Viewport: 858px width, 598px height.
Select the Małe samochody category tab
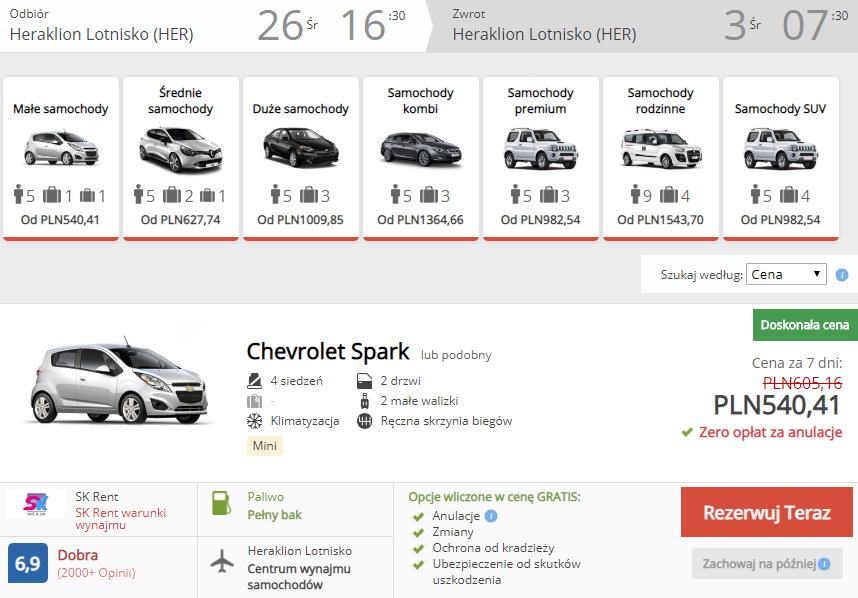point(61,158)
